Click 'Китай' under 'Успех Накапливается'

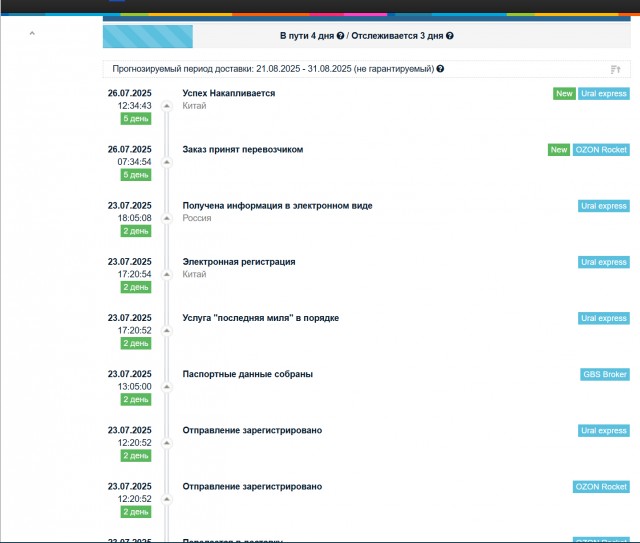194,106
